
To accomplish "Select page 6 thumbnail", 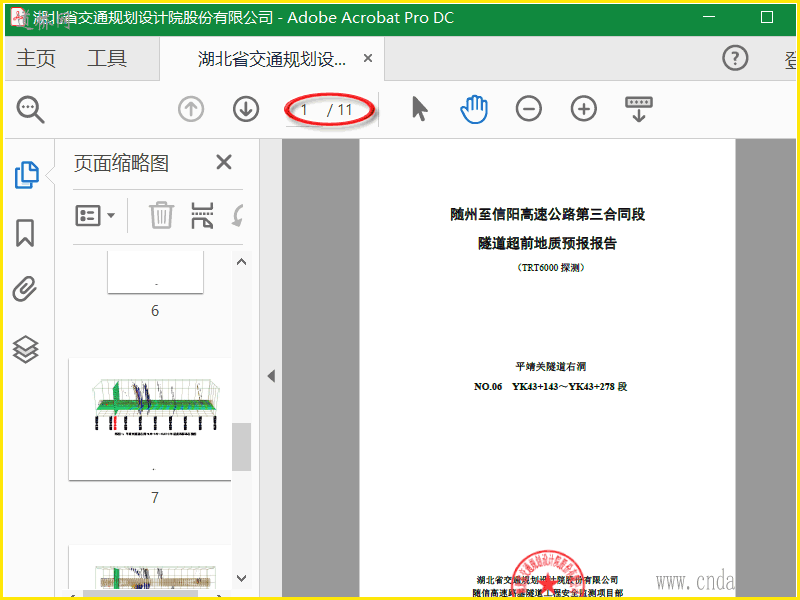I will click(155, 271).
